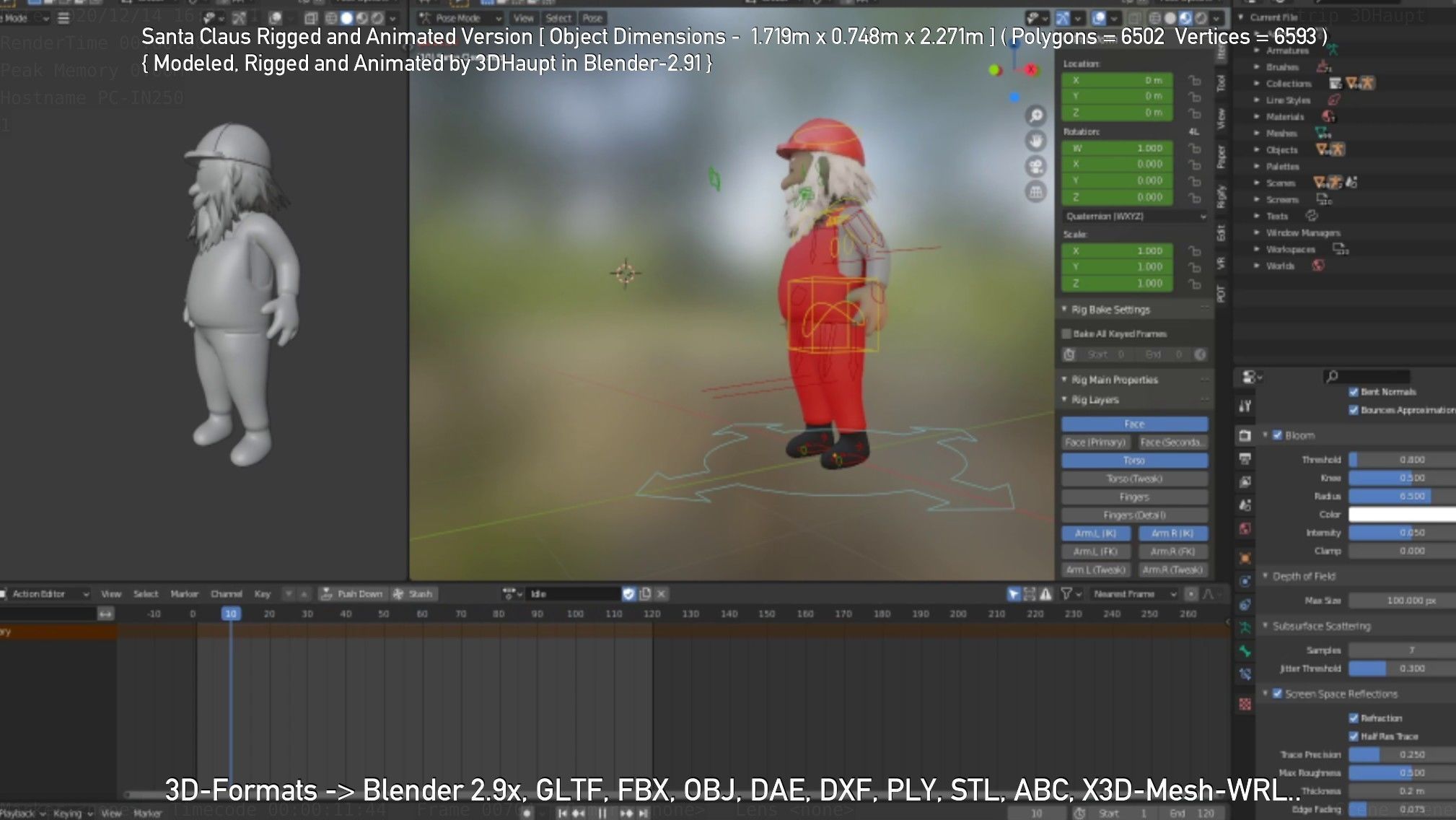The height and width of the screenshot is (820, 1456).
Task: Click the Stash action snowflake button
Action: pyautogui.click(x=413, y=593)
